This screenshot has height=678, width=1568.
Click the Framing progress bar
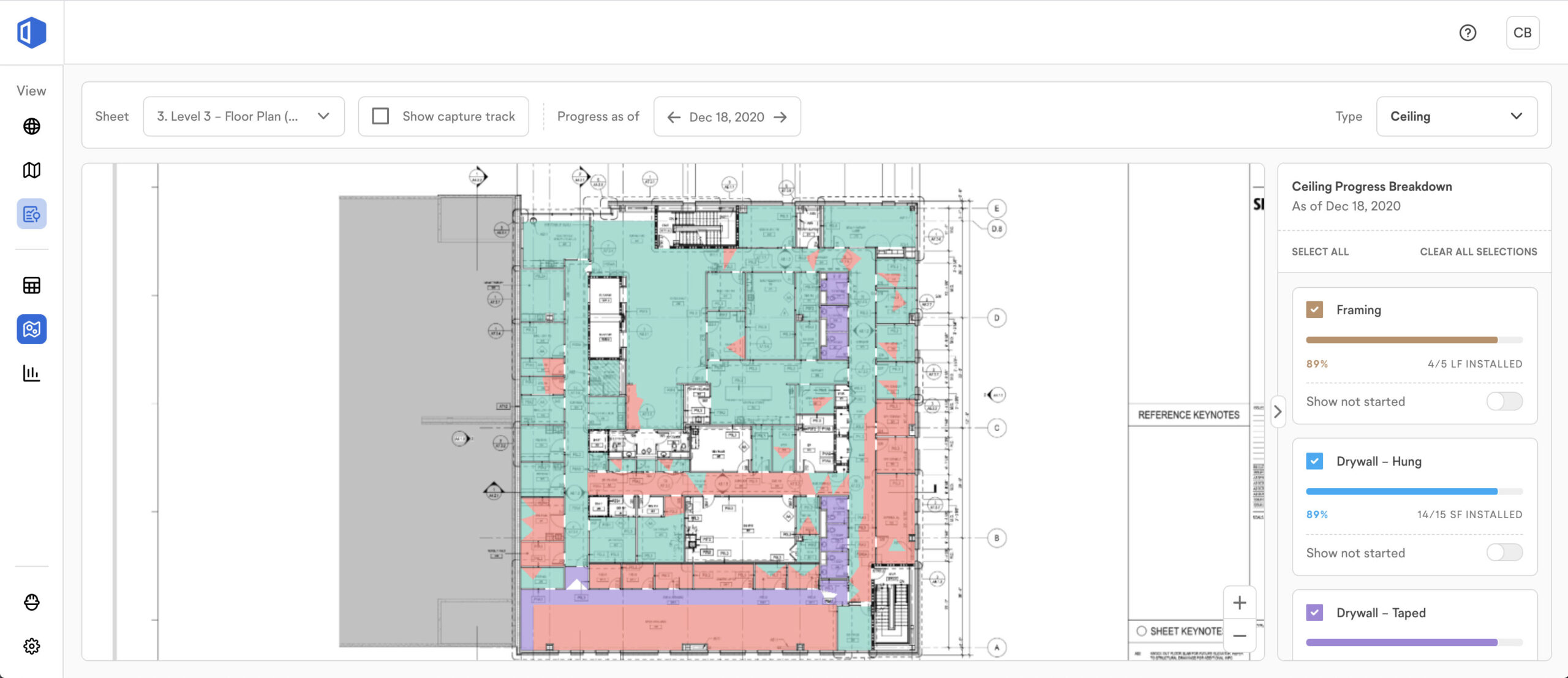[x=1414, y=340]
